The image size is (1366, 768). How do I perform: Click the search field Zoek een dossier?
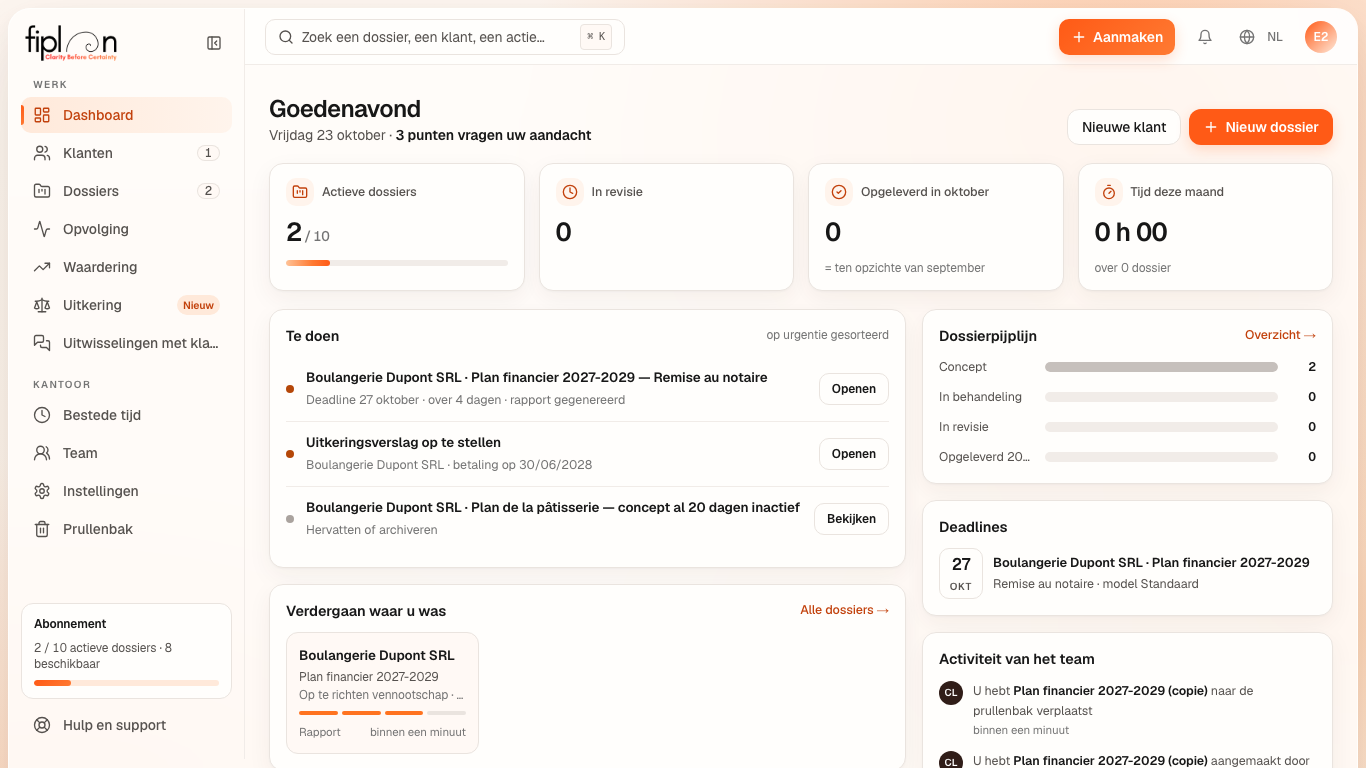[445, 37]
